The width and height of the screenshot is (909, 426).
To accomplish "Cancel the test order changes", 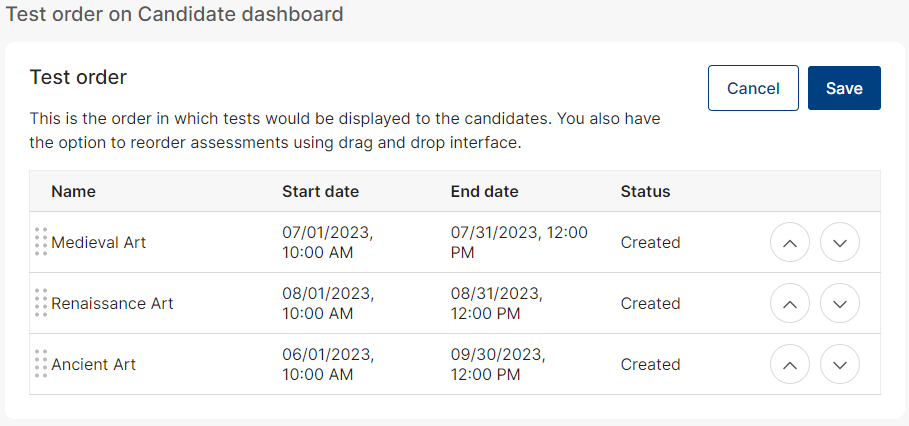I will [753, 88].
